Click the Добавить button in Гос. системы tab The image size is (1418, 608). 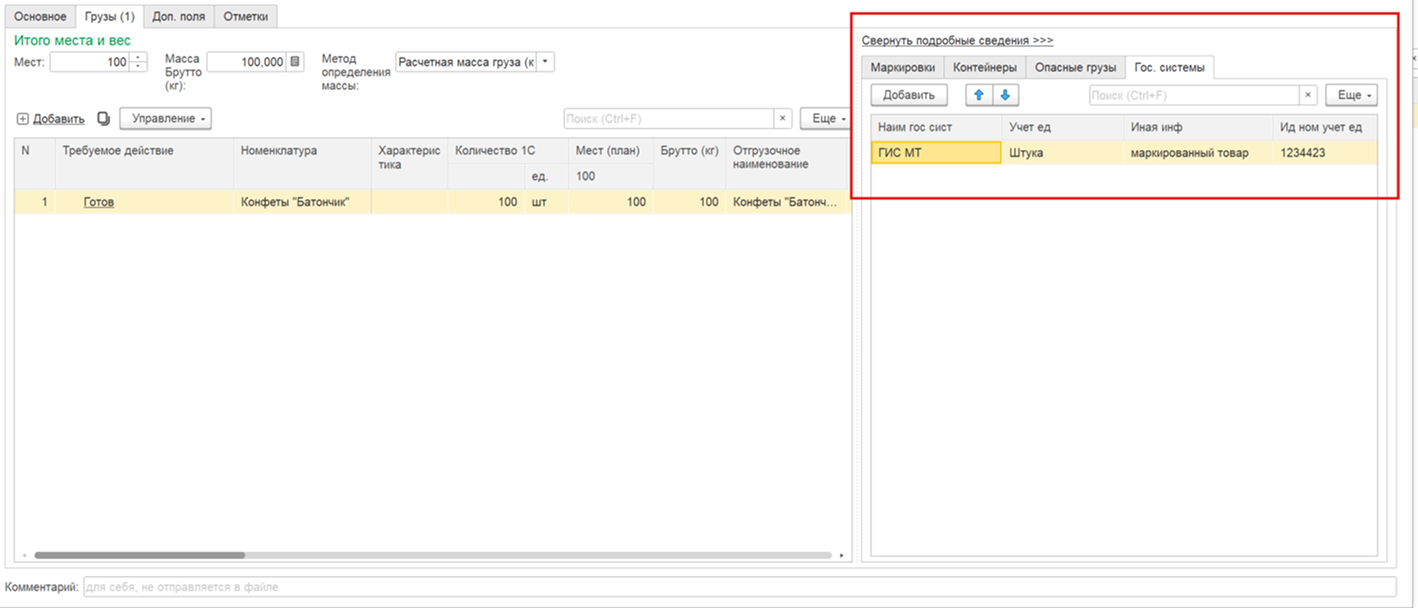pyautogui.click(x=909, y=95)
